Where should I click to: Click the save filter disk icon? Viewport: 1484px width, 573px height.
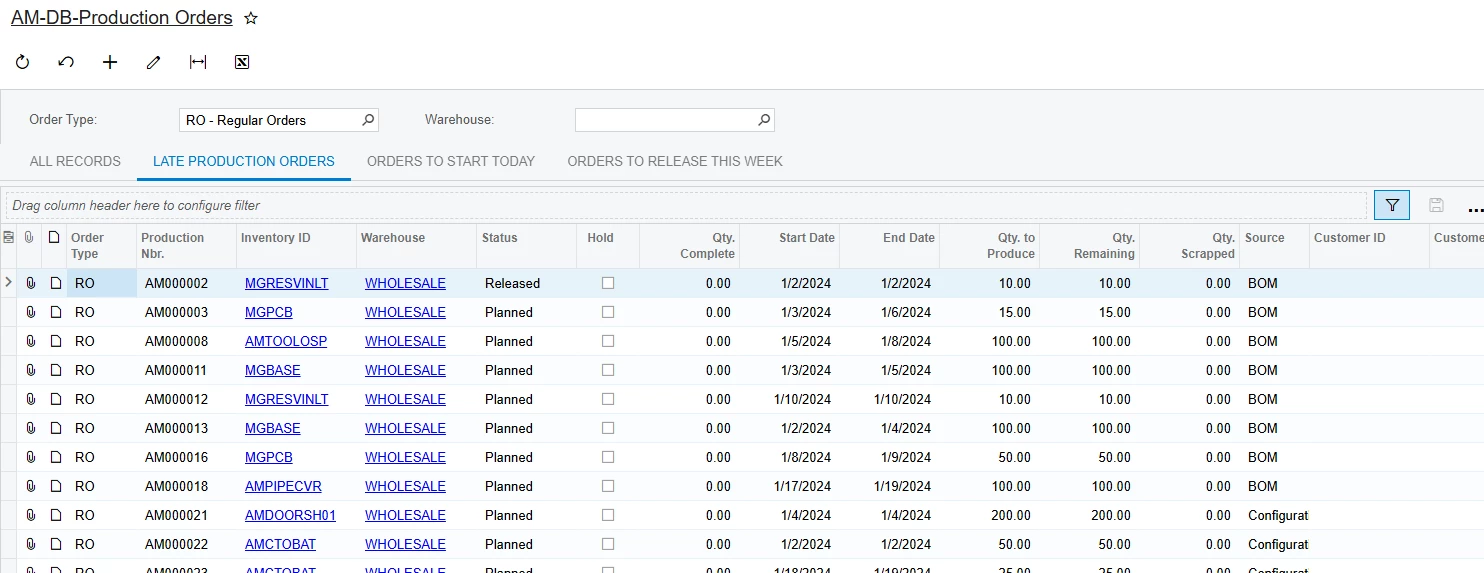point(1436,205)
